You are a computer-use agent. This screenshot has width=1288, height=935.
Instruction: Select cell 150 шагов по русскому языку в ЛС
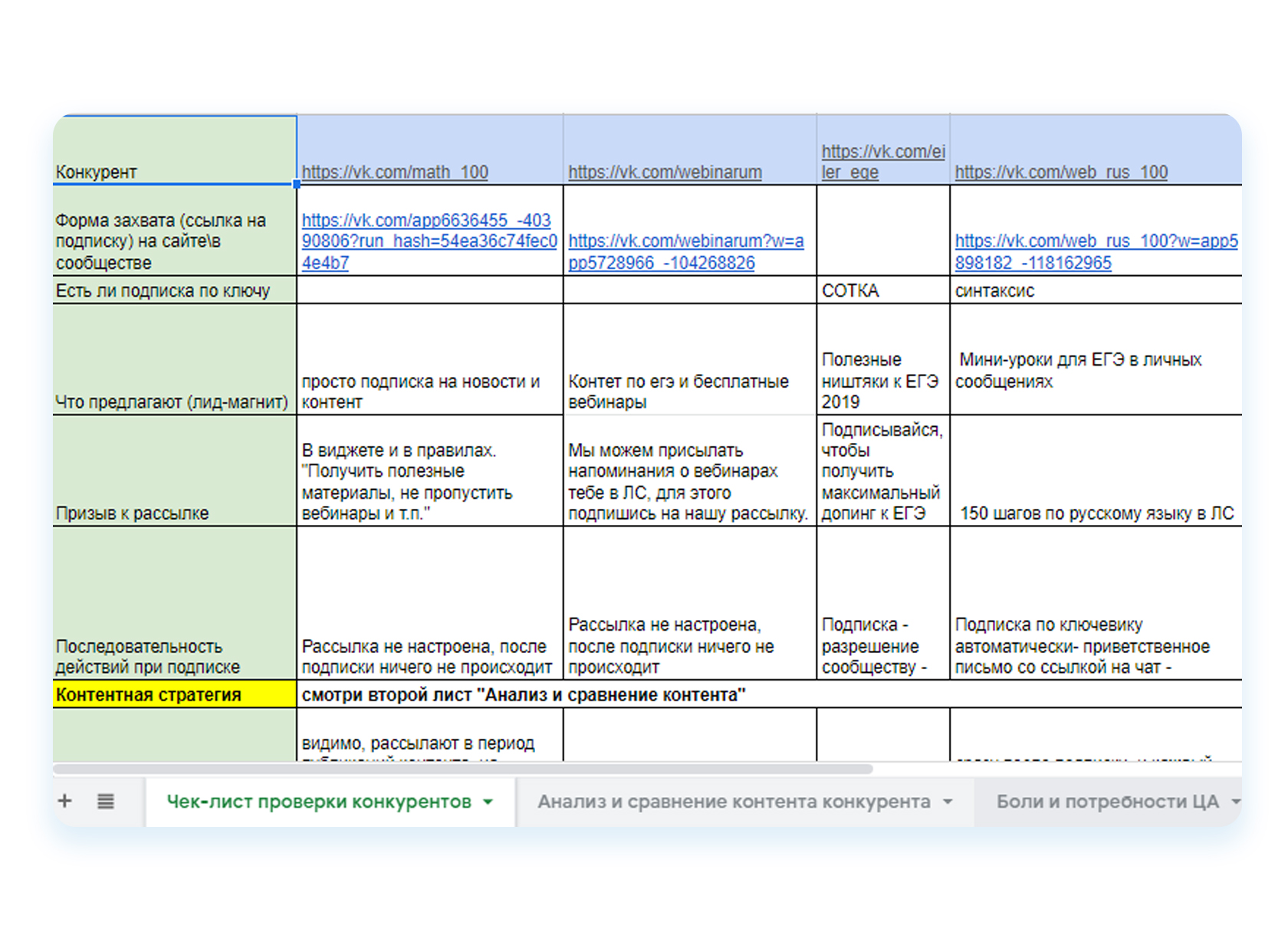click(1096, 471)
